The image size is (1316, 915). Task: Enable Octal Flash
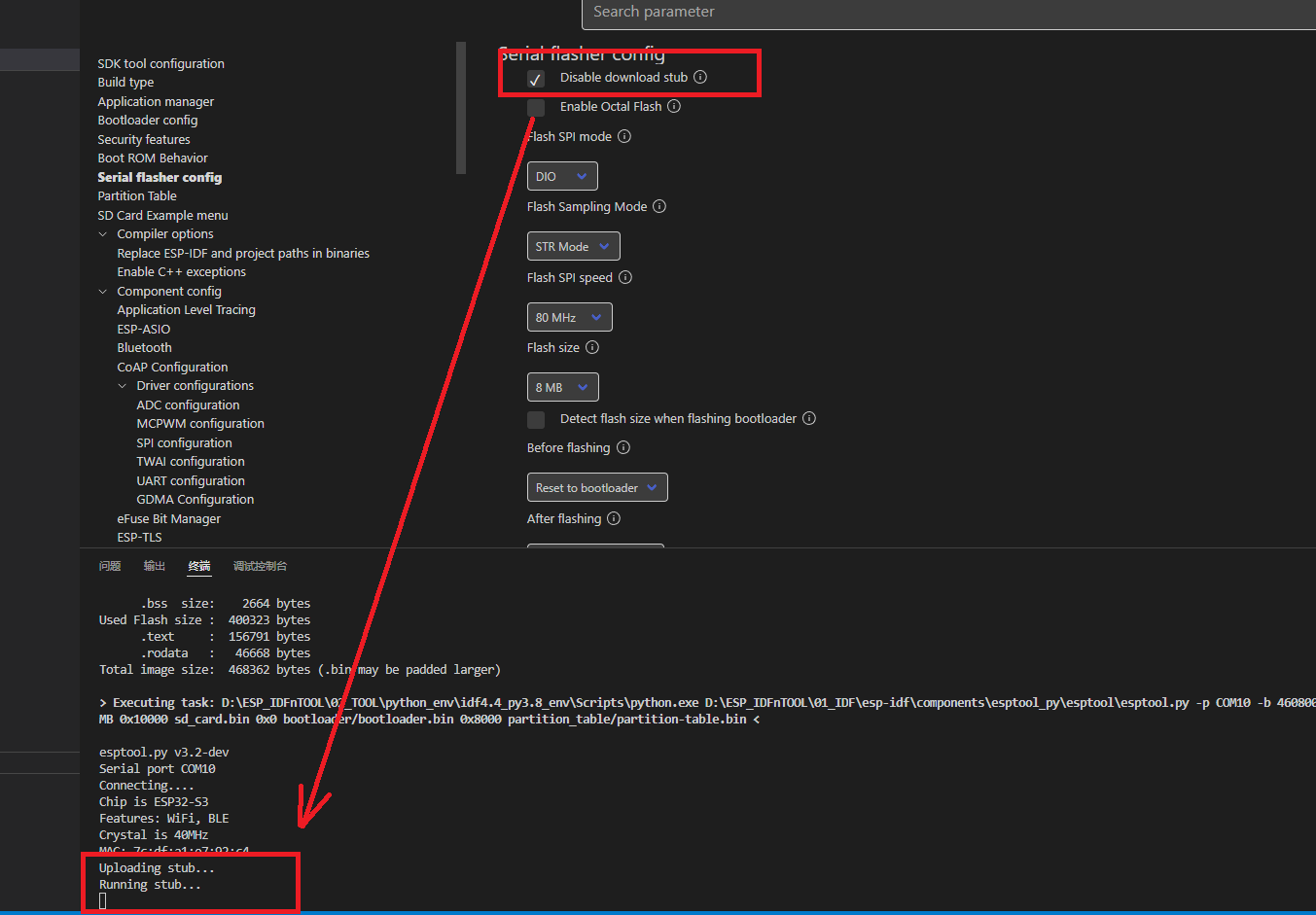coord(535,107)
